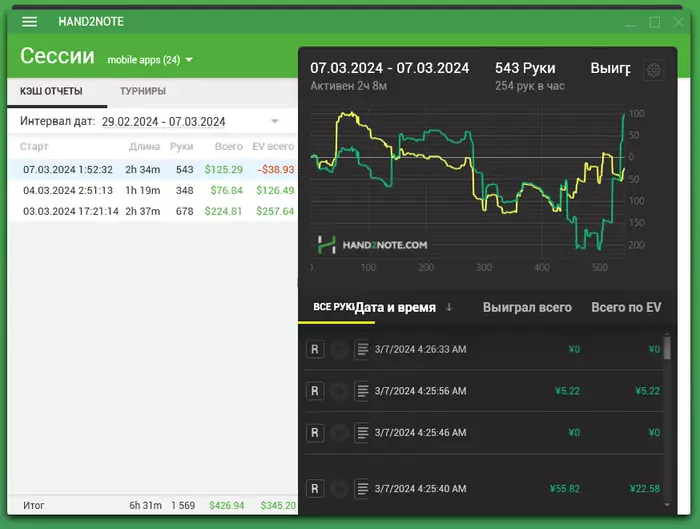The height and width of the screenshot is (529, 700).
Task: Click the Сессии page title
Action: [57, 56]
